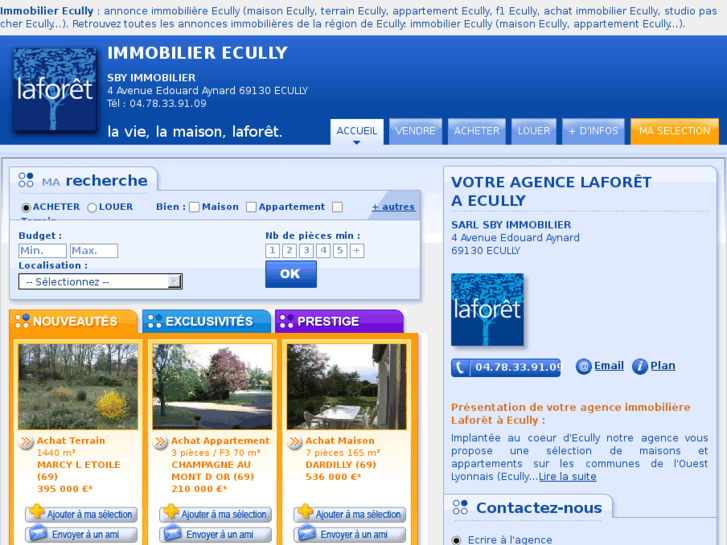Select the ACHETER radio option
Viewport: 727px width, 545px height.
(26, 207)
